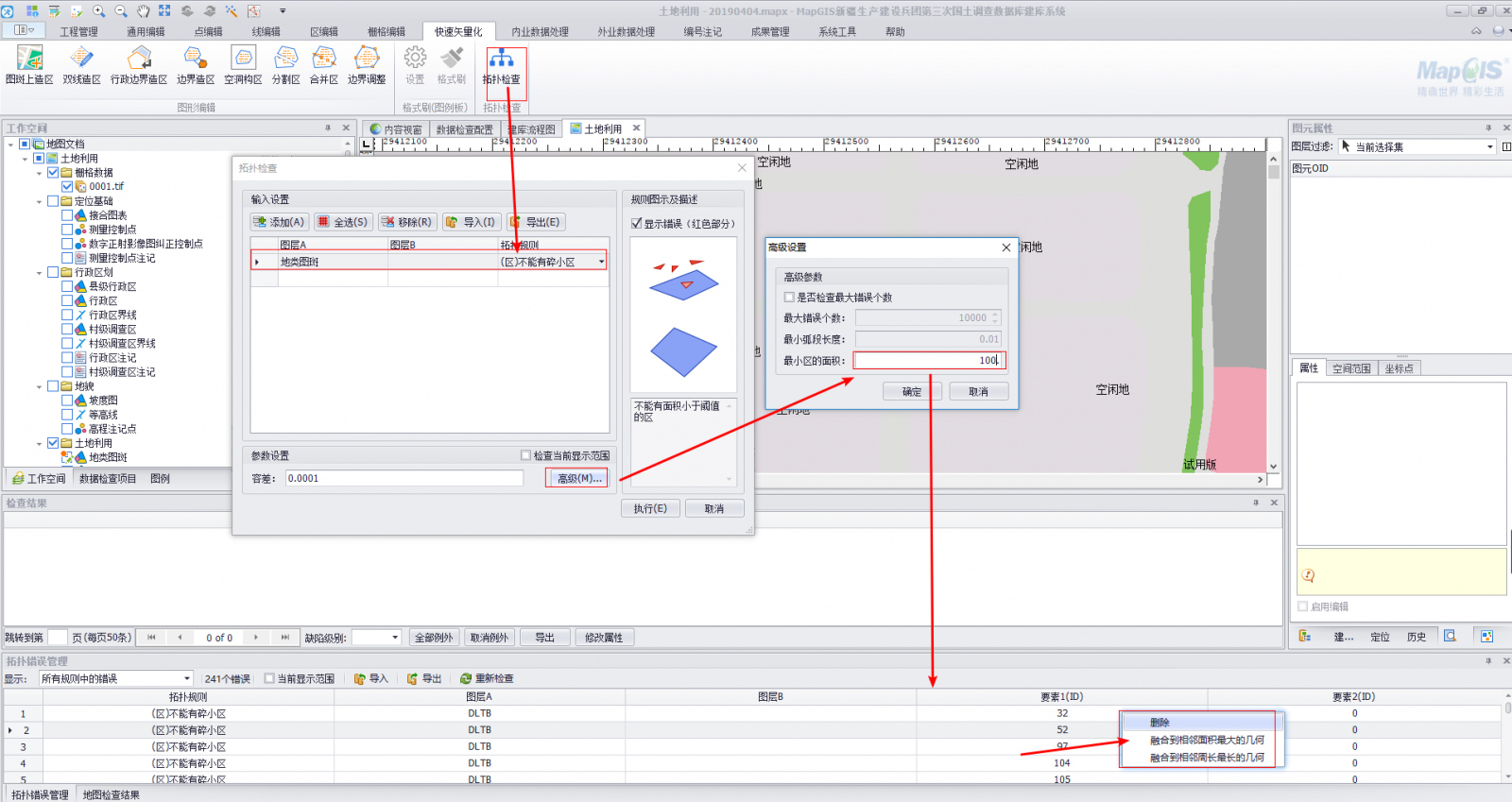Viewport: 1512px width, 802px height.
Task: Enable 是否检查最大错误个数 checkbox
Action: [789, 298]
